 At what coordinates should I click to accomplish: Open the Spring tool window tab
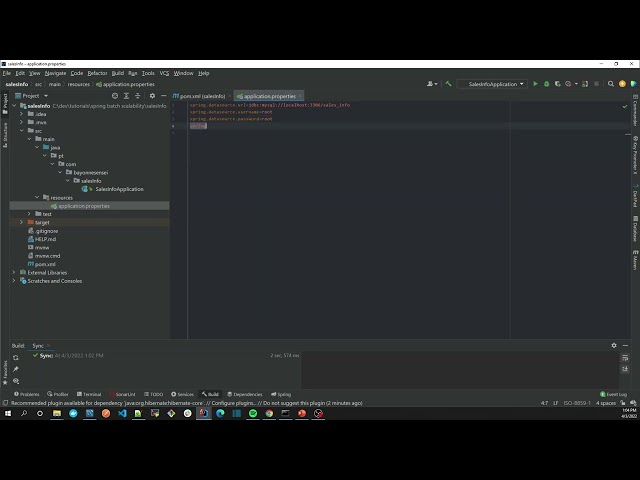pyautogui.click(x=281, y=394)
